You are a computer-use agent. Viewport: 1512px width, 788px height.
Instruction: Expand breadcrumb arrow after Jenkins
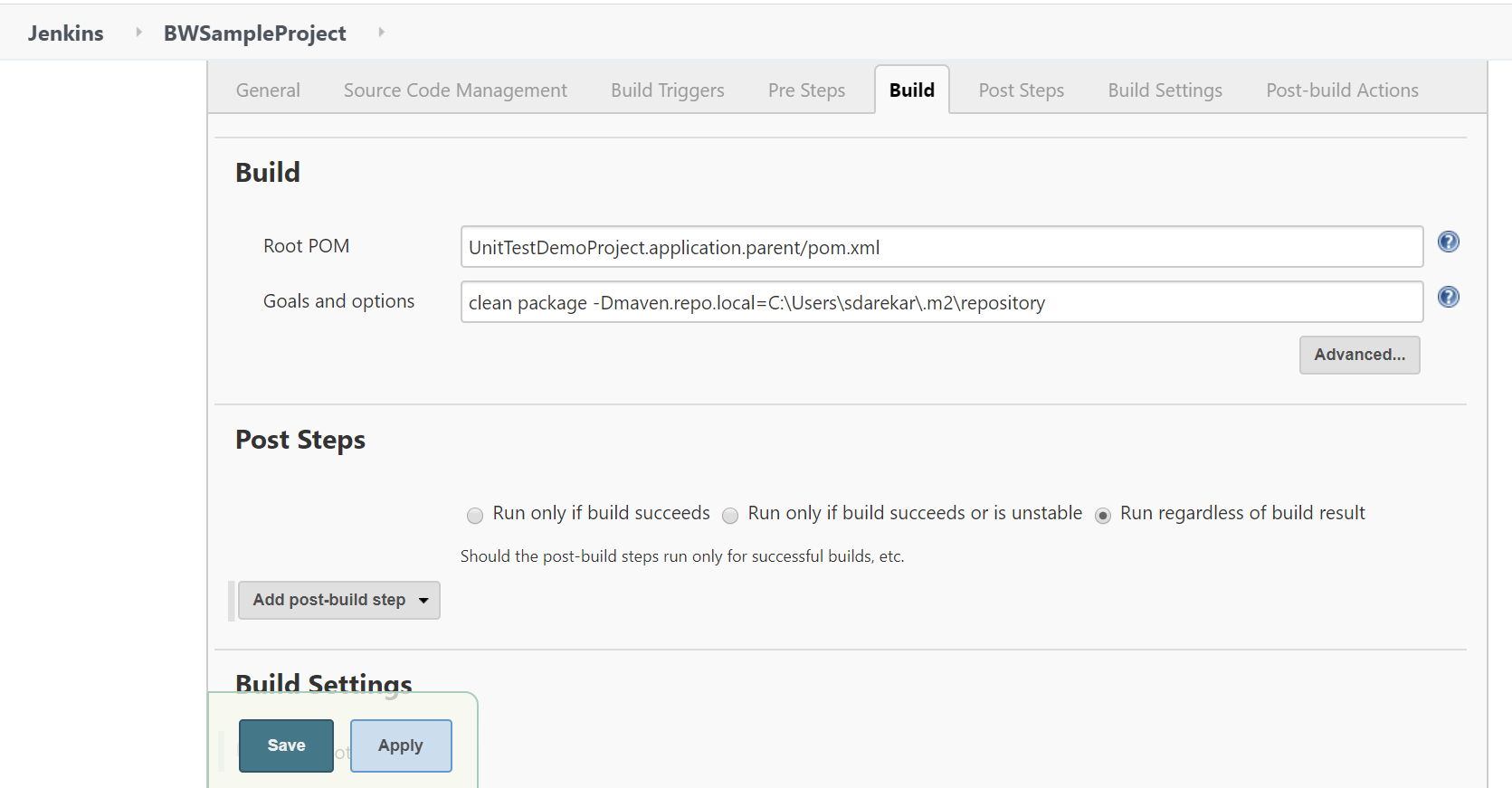[x=138, y=32]
